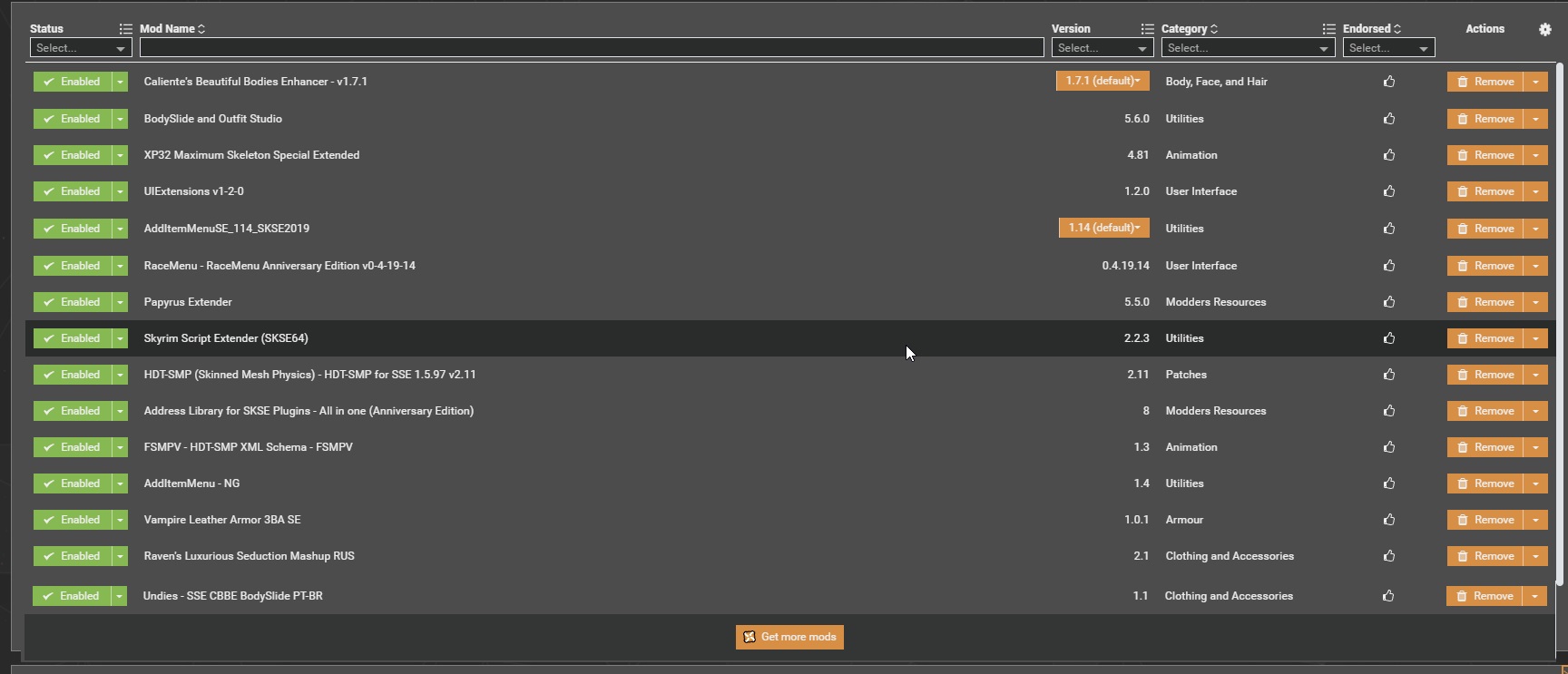1568x674 pixels.
Task: Endorse Caliente's Beautiful Bodies Enhancer with thumbs-up
Action: click(1388, 82)
